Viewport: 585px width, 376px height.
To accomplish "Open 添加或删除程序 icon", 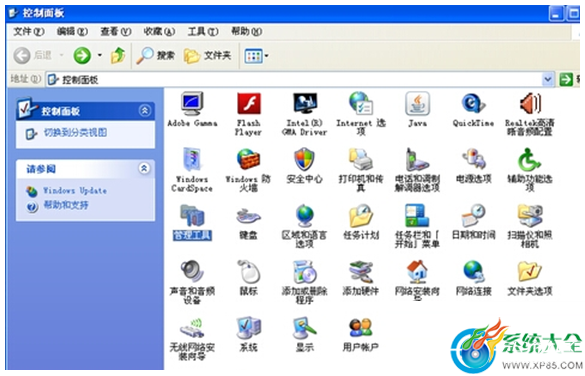I will pos(305,272).
